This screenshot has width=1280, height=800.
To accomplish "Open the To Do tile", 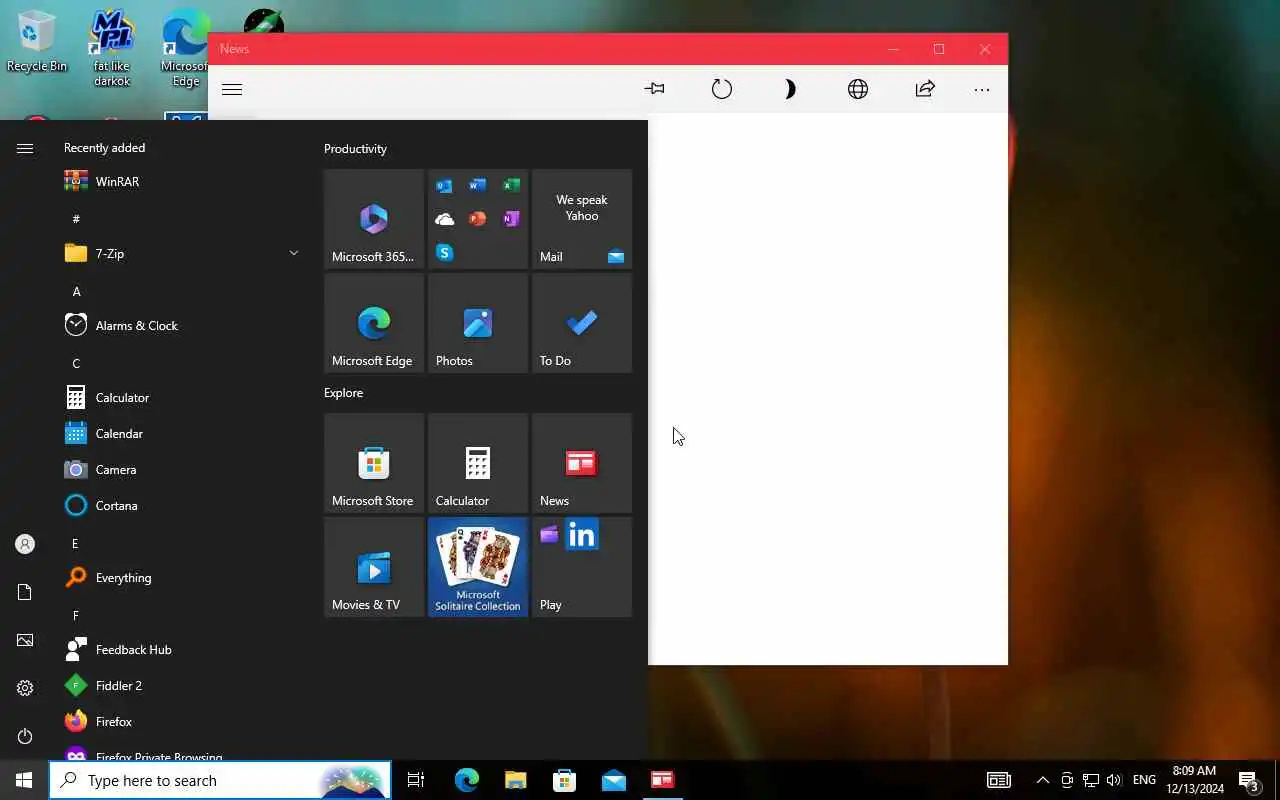I will tap(582, 323).
